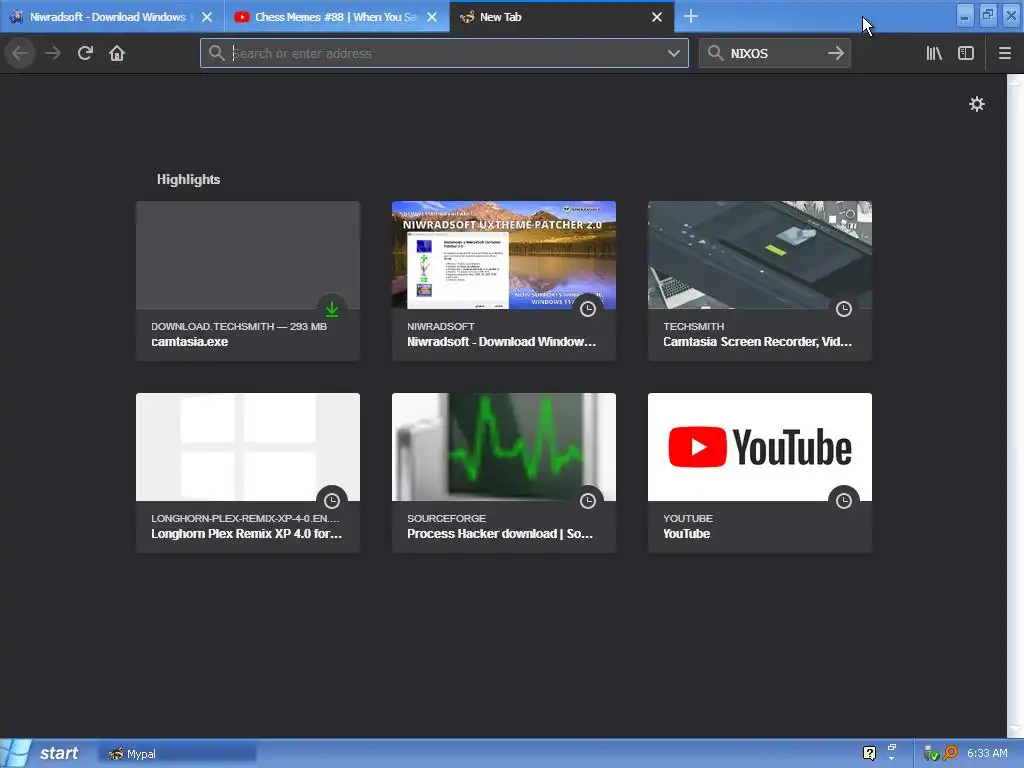This screenshot has width=1024, height=768.
Task: Close the New Tab tab
Action: 657,17
